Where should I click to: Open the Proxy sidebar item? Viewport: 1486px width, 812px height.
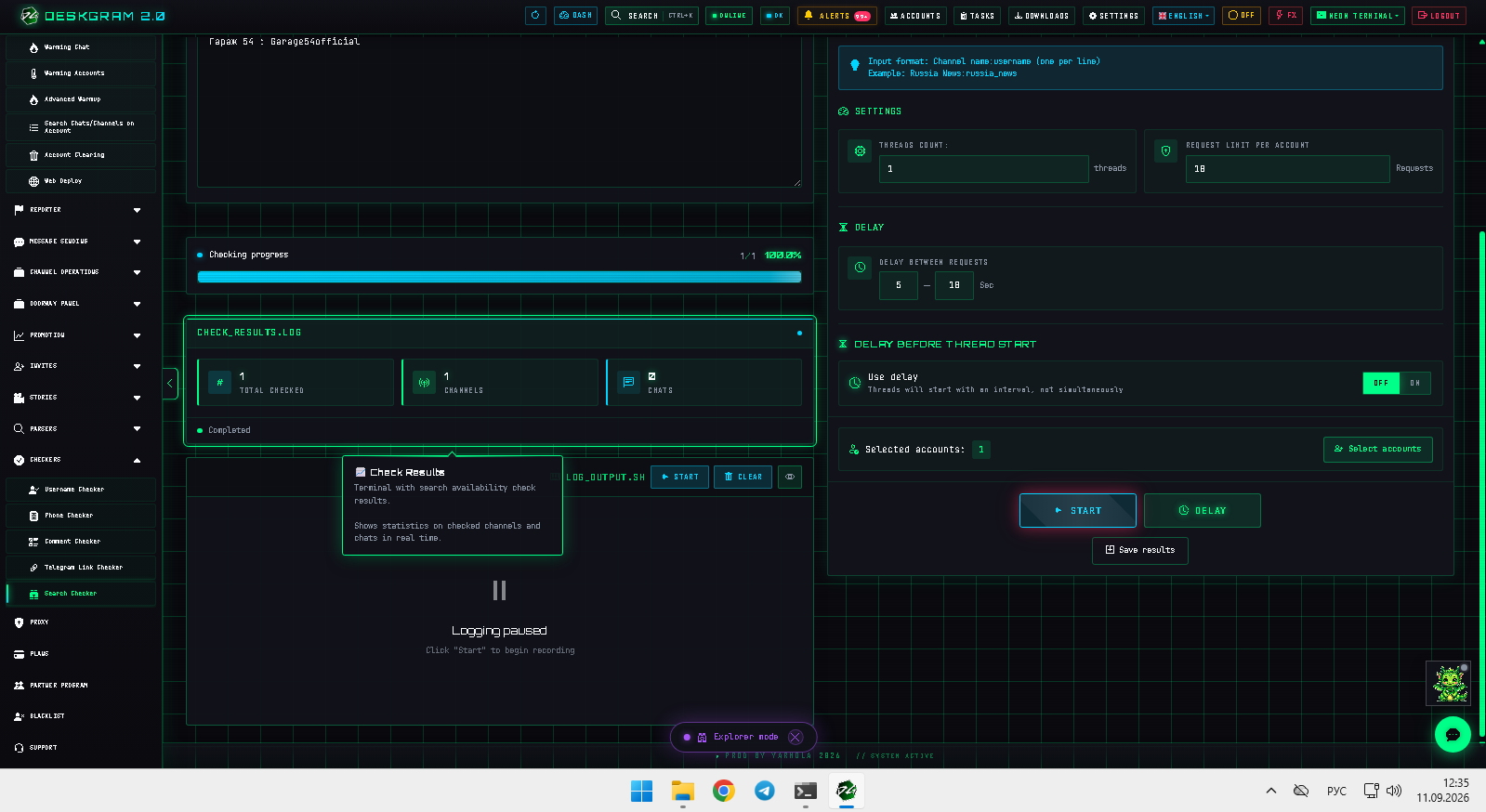pyautogui.click(x=79, y=622)
